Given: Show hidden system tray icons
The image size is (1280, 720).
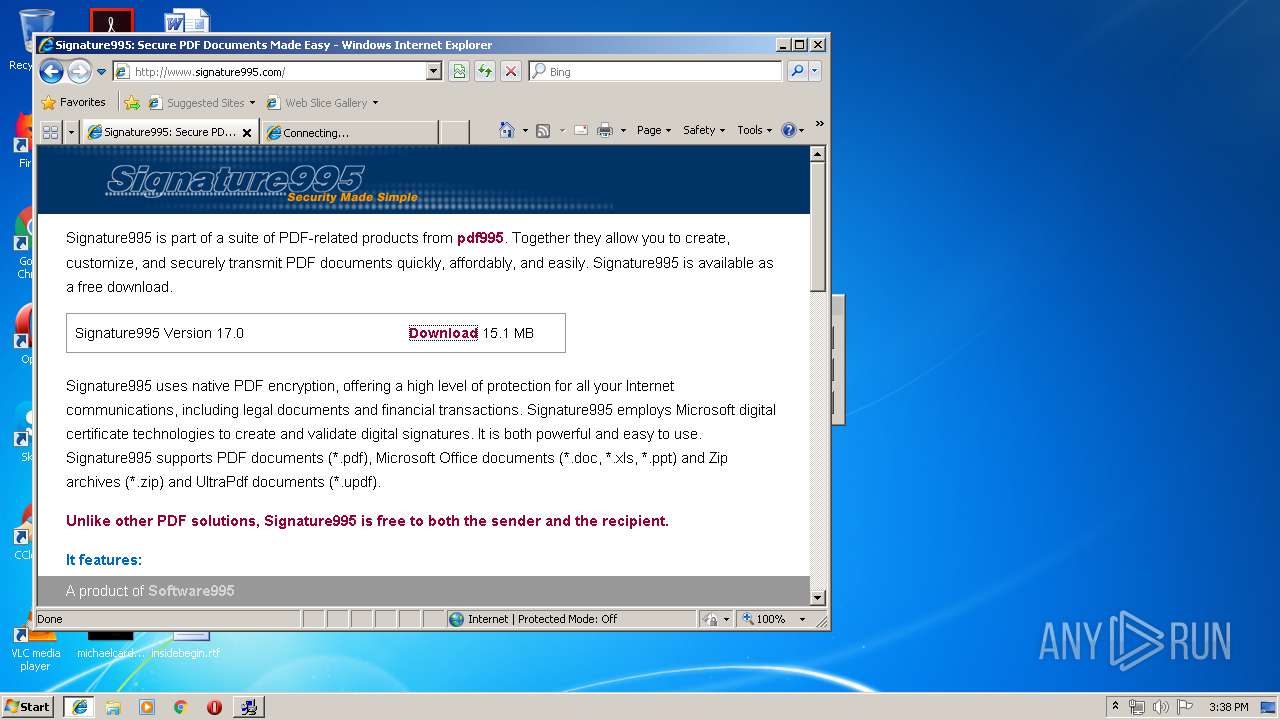Looking at the screenshot, I should 1116,707.
